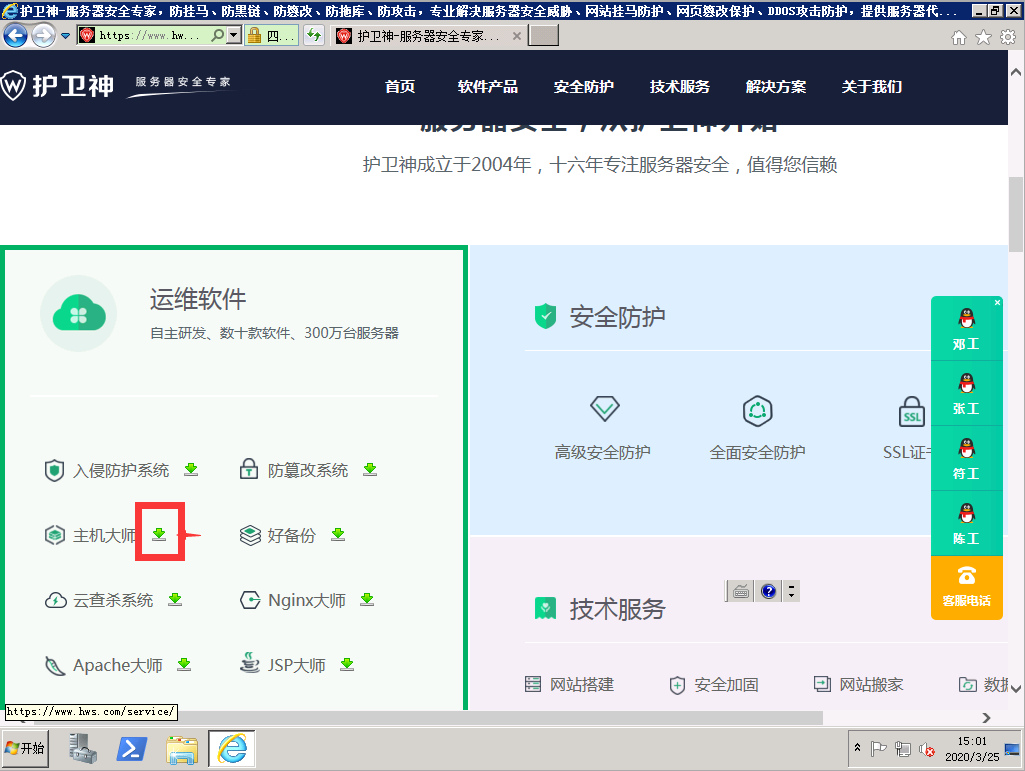Launch PowerShell from the taskbar

pyautogui.click(x=133, y=748)
